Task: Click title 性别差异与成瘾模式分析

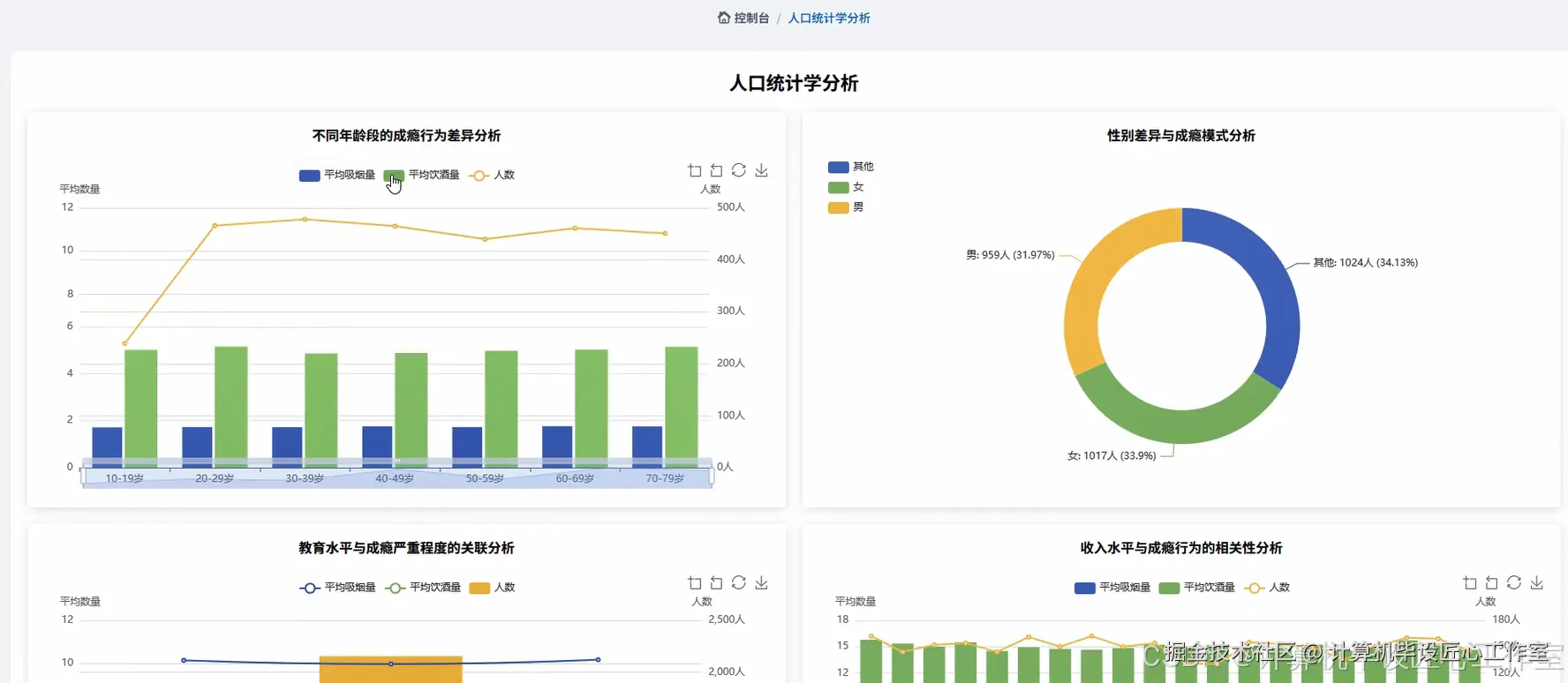Action: pos(1181,136)
